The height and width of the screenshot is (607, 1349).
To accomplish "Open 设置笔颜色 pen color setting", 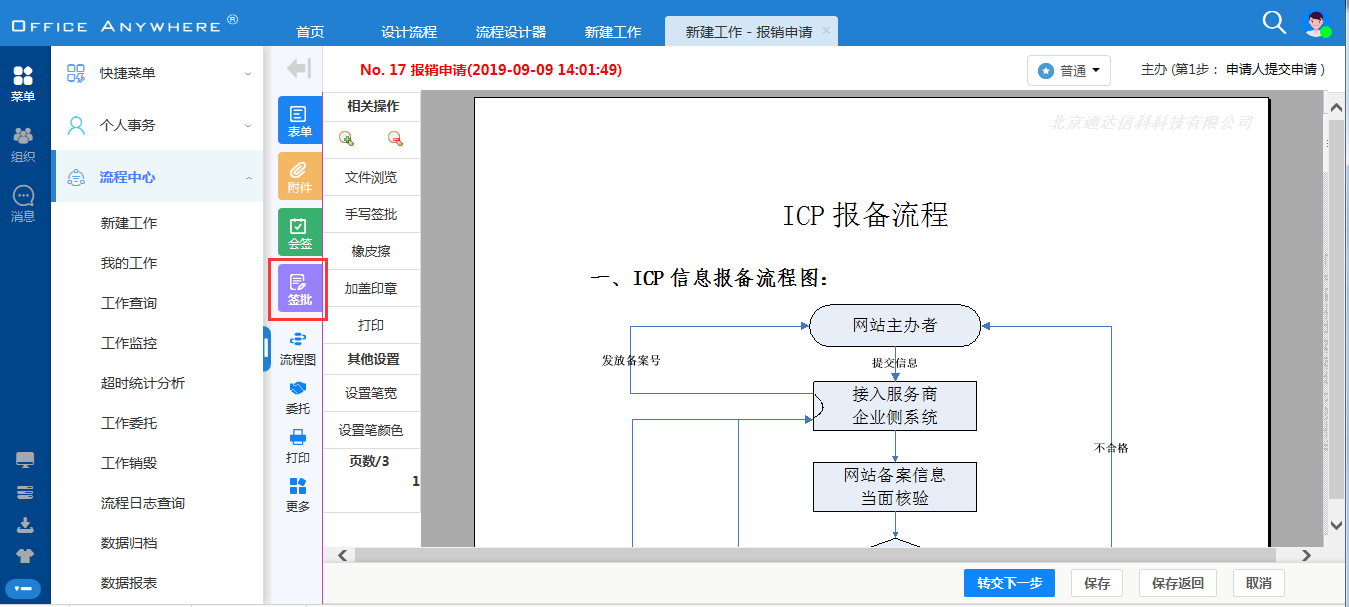I will pos(371,430).
